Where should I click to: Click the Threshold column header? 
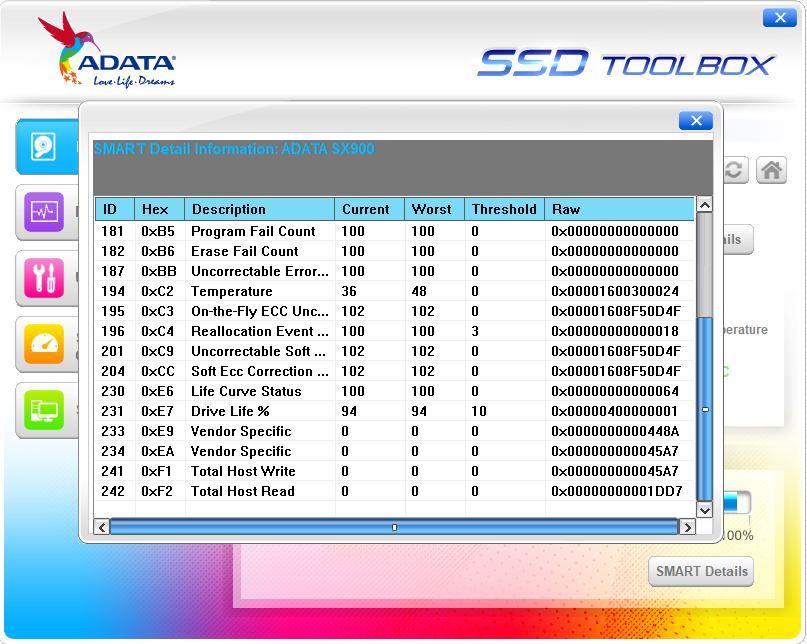tap(504, 209)
